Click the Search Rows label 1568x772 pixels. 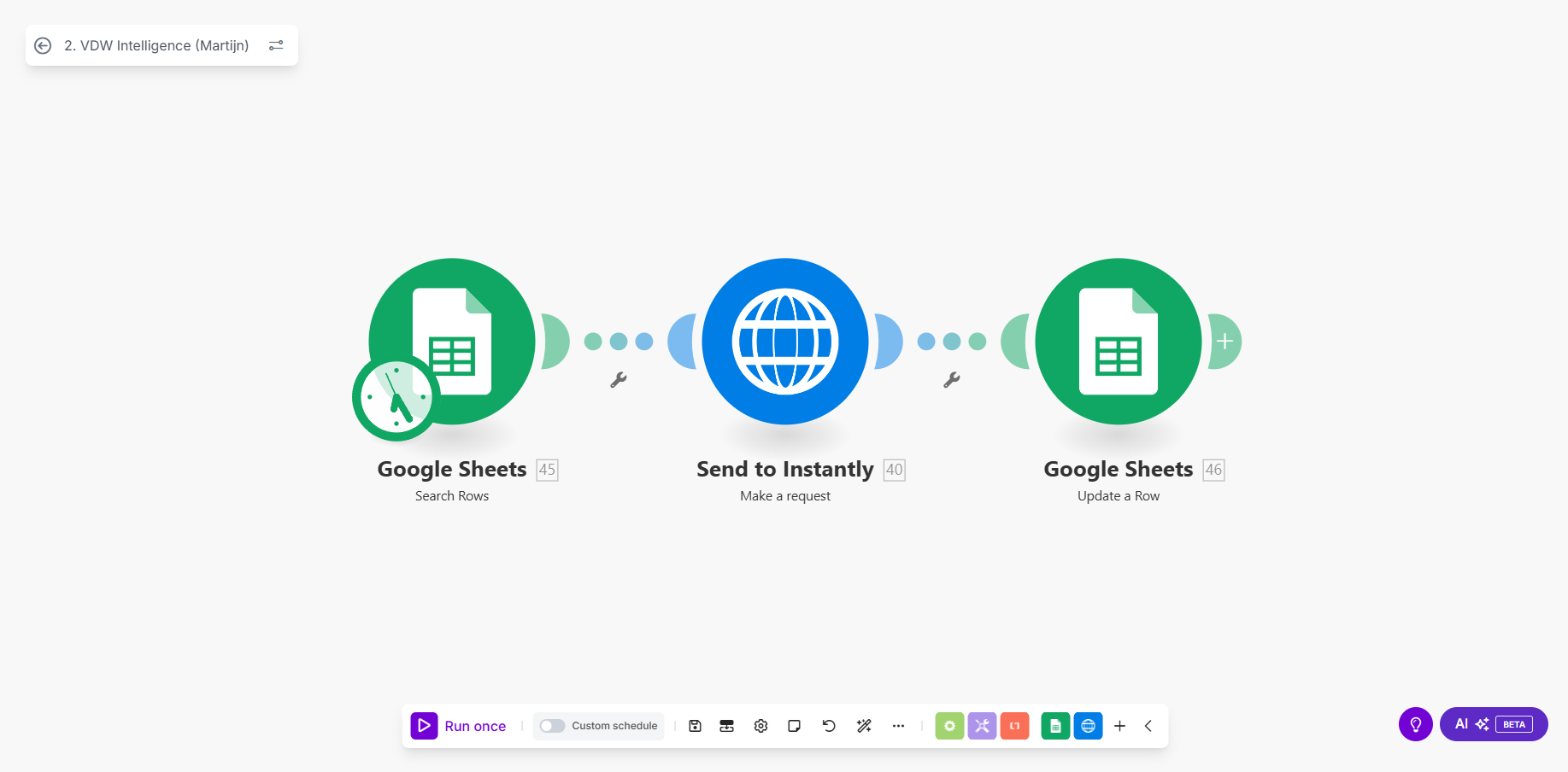pos(452,496)
